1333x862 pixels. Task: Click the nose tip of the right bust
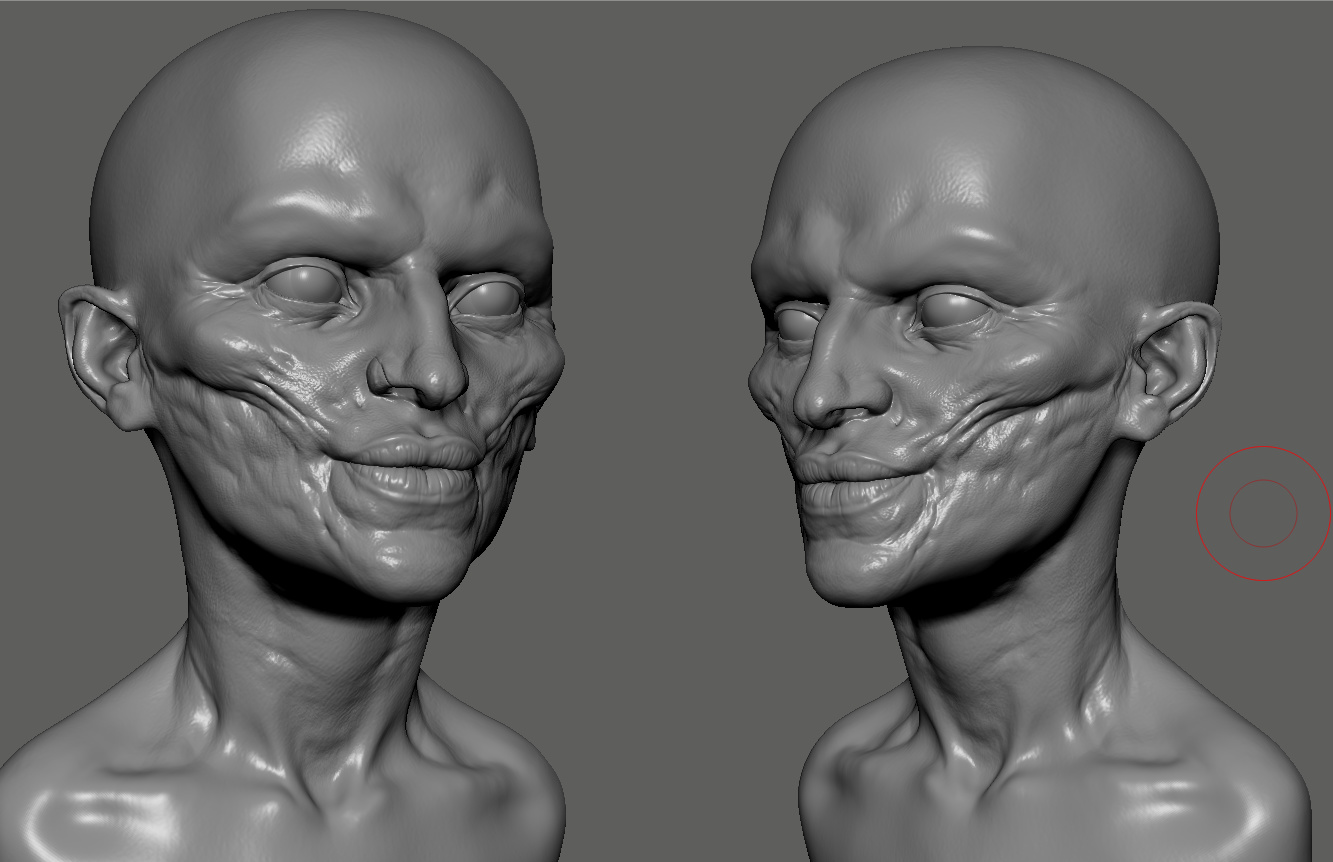click(820, 402)
